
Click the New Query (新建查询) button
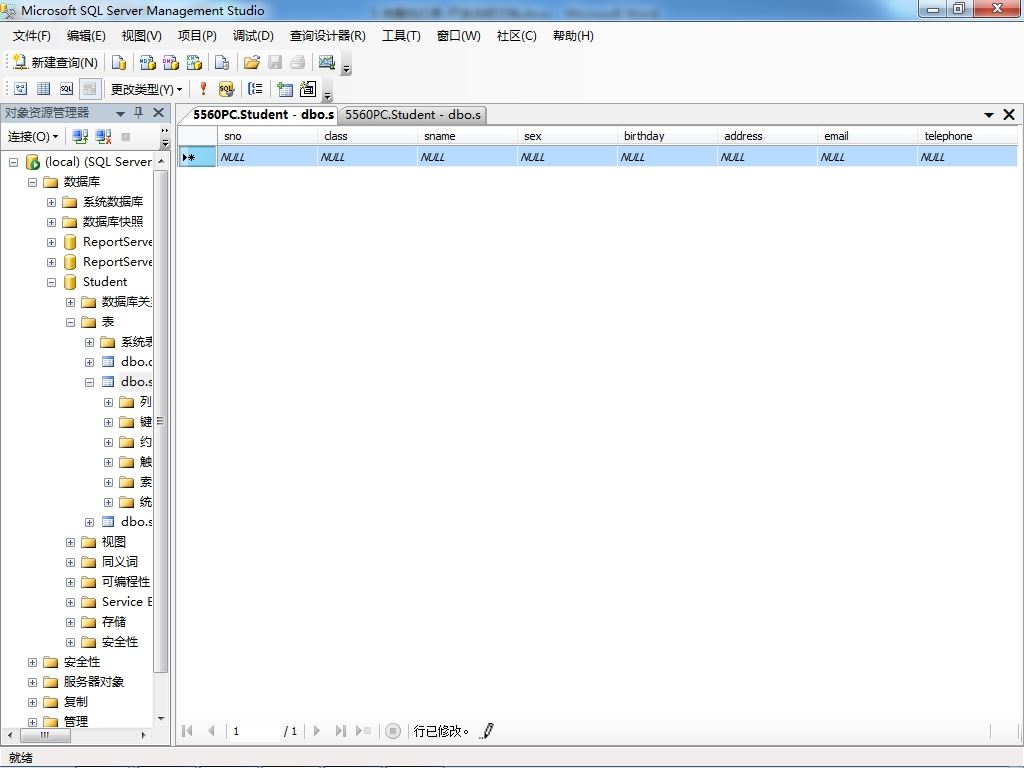[56, 62]
